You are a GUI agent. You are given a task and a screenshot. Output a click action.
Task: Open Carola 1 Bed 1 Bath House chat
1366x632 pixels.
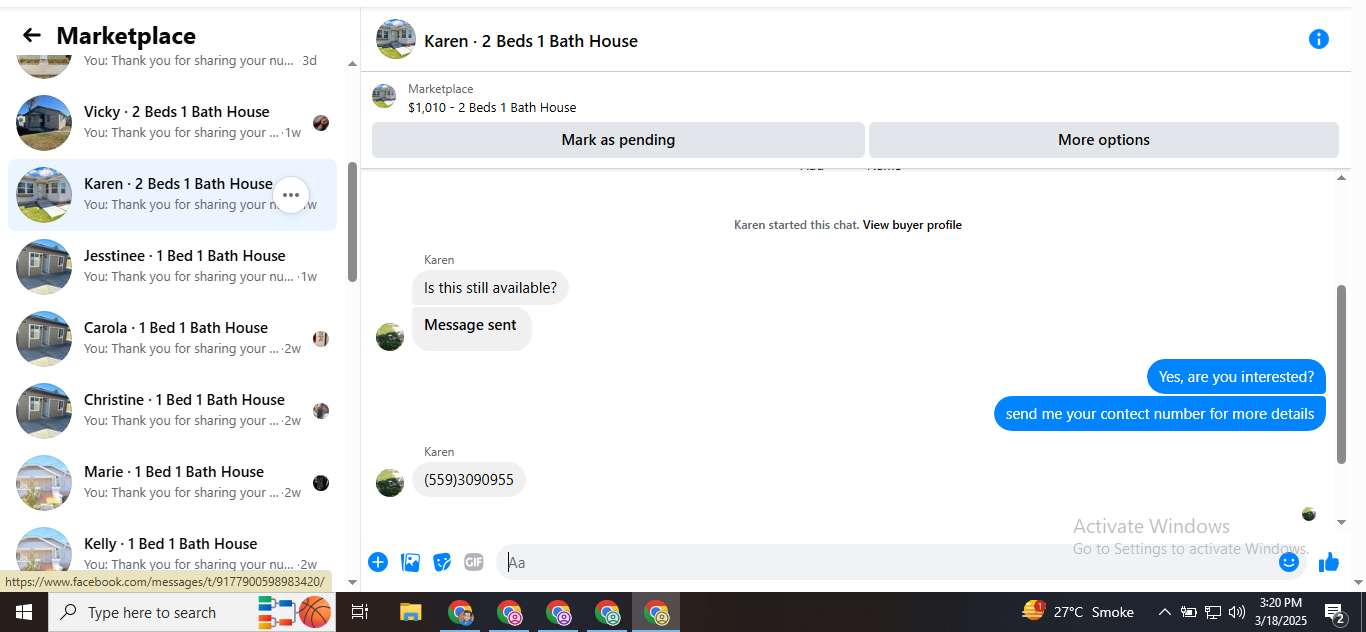pyautogui.click(x=172, y=339)
